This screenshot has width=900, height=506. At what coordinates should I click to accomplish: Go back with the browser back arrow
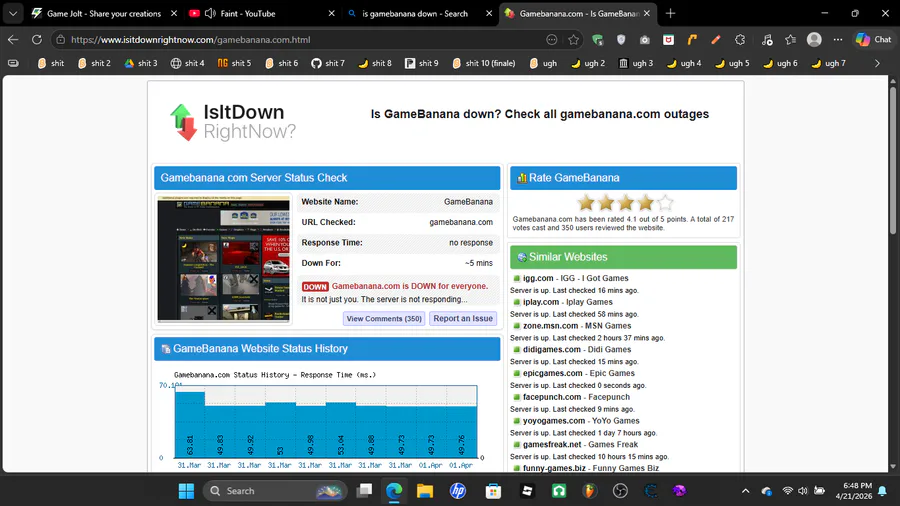[13, 40]
